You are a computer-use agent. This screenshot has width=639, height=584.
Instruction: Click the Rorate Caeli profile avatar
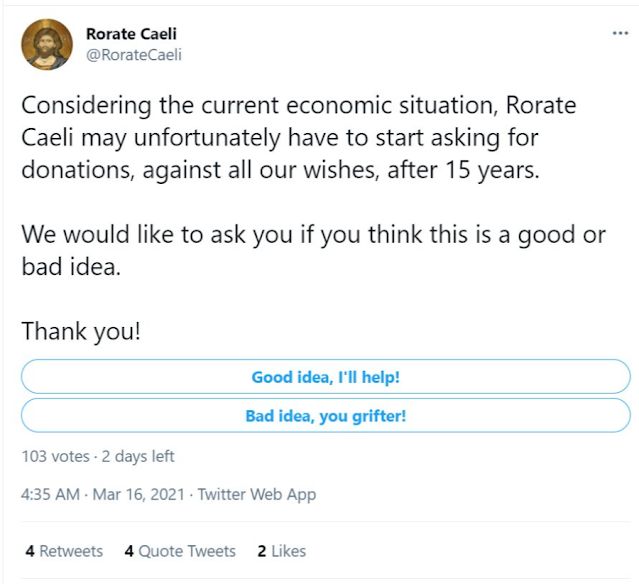tap(47, 45)
